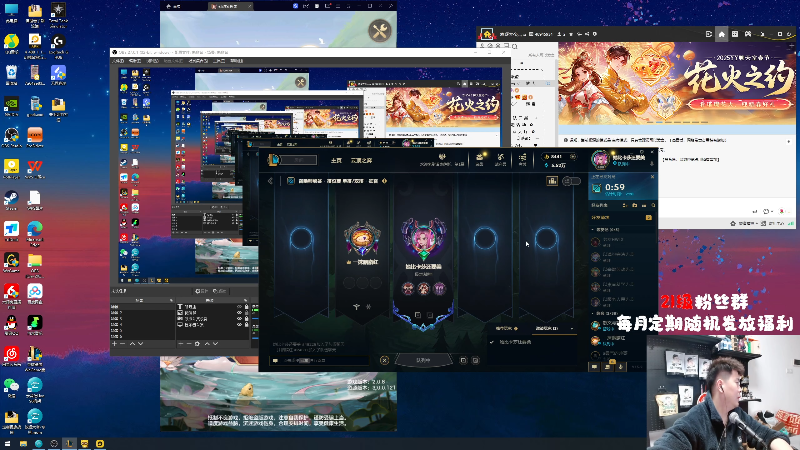Open League client home tab
This screenshot has width=800, height=450.
click(336, 161)
